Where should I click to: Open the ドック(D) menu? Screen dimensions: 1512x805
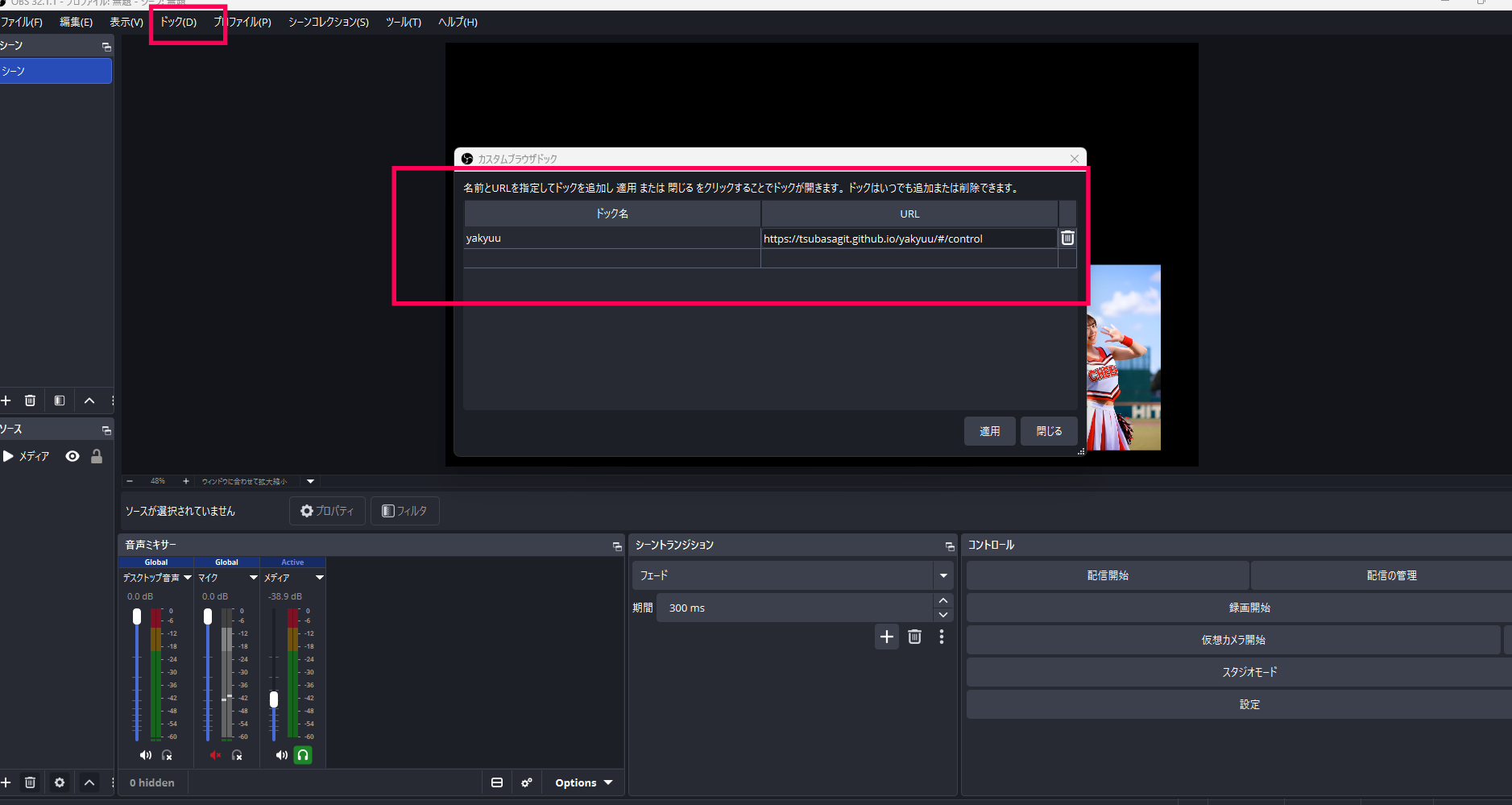click(x=178, y=22)
